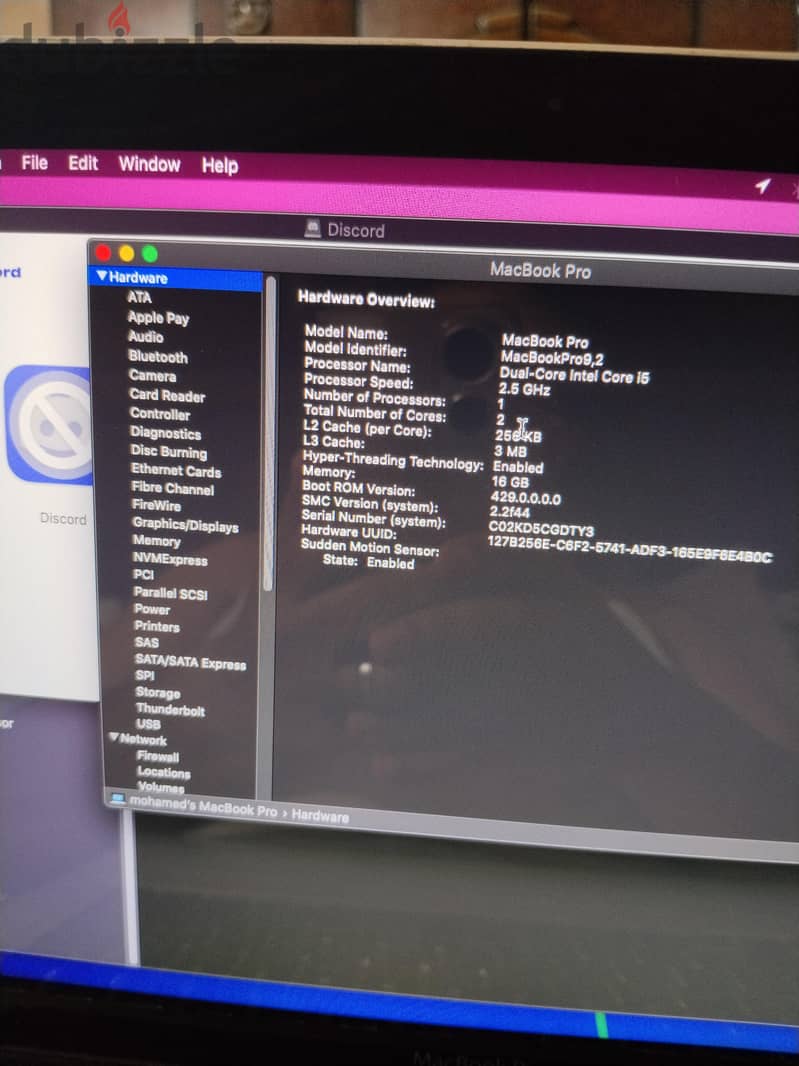Click the Hardware Overview heading
799x1066 pixels.
pyautogui.click(x=367, y=298)
